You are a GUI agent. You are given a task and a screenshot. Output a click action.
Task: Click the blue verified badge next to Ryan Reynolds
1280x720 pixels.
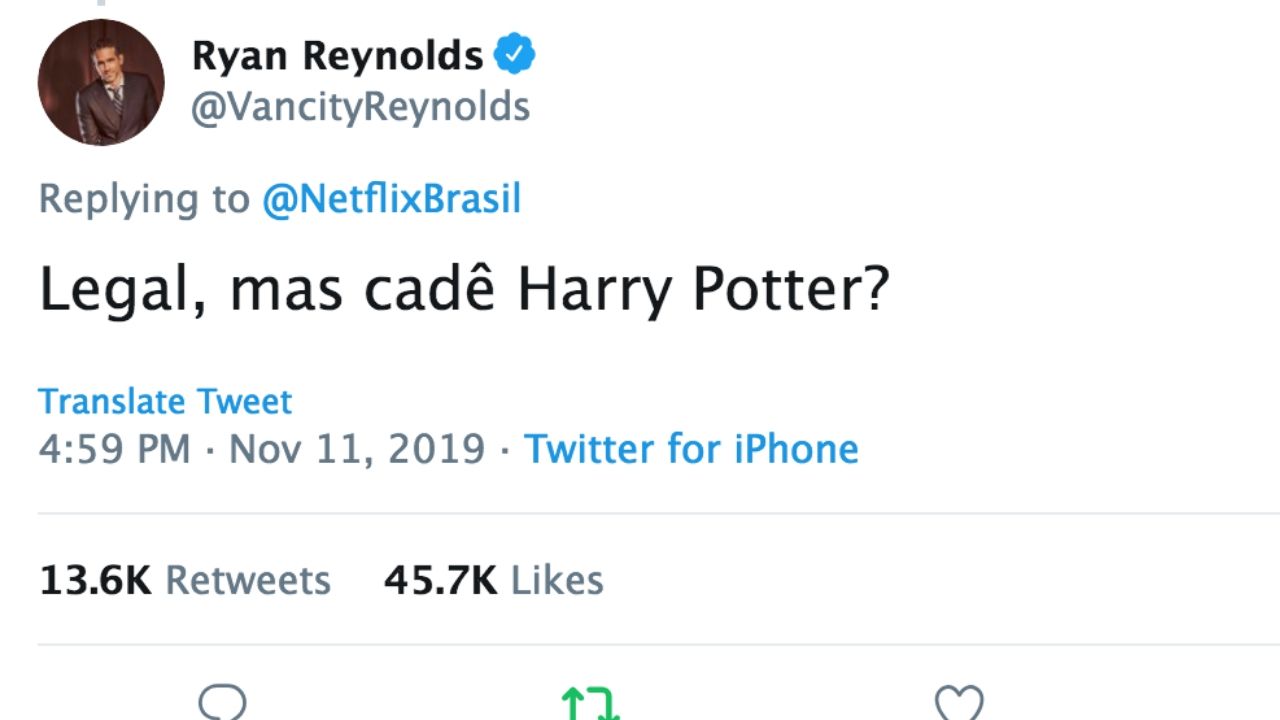pos(516,53)
